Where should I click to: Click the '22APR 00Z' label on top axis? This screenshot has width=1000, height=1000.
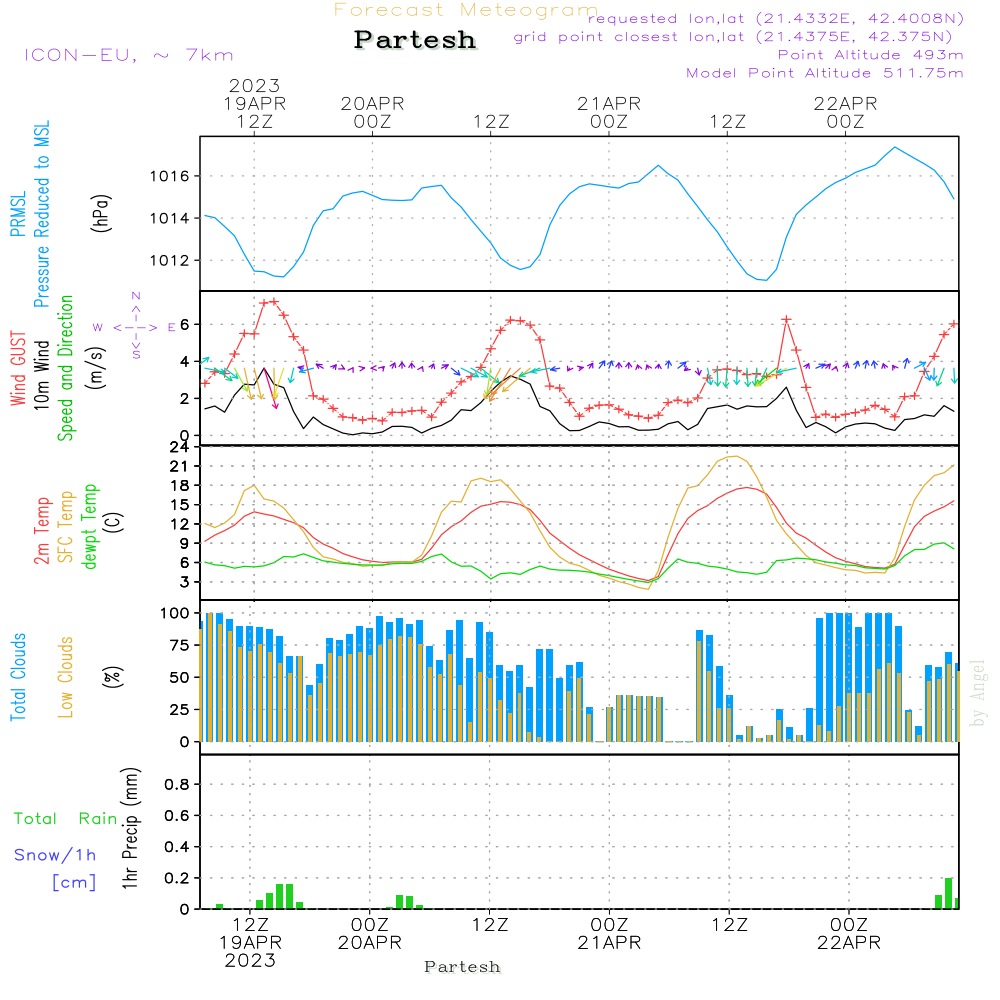[x=846, y=112]
